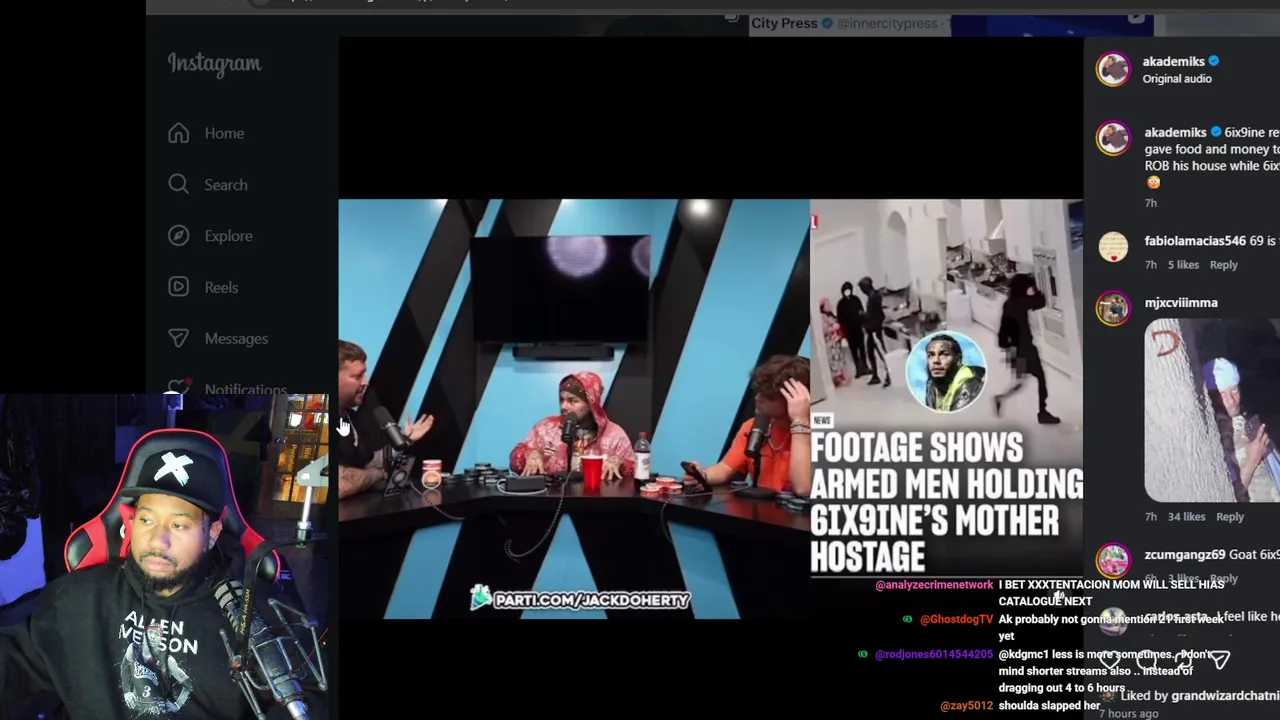1280x720 pixels.
Task: Open akademiks username in the caption
Action: click(1175, 132)
